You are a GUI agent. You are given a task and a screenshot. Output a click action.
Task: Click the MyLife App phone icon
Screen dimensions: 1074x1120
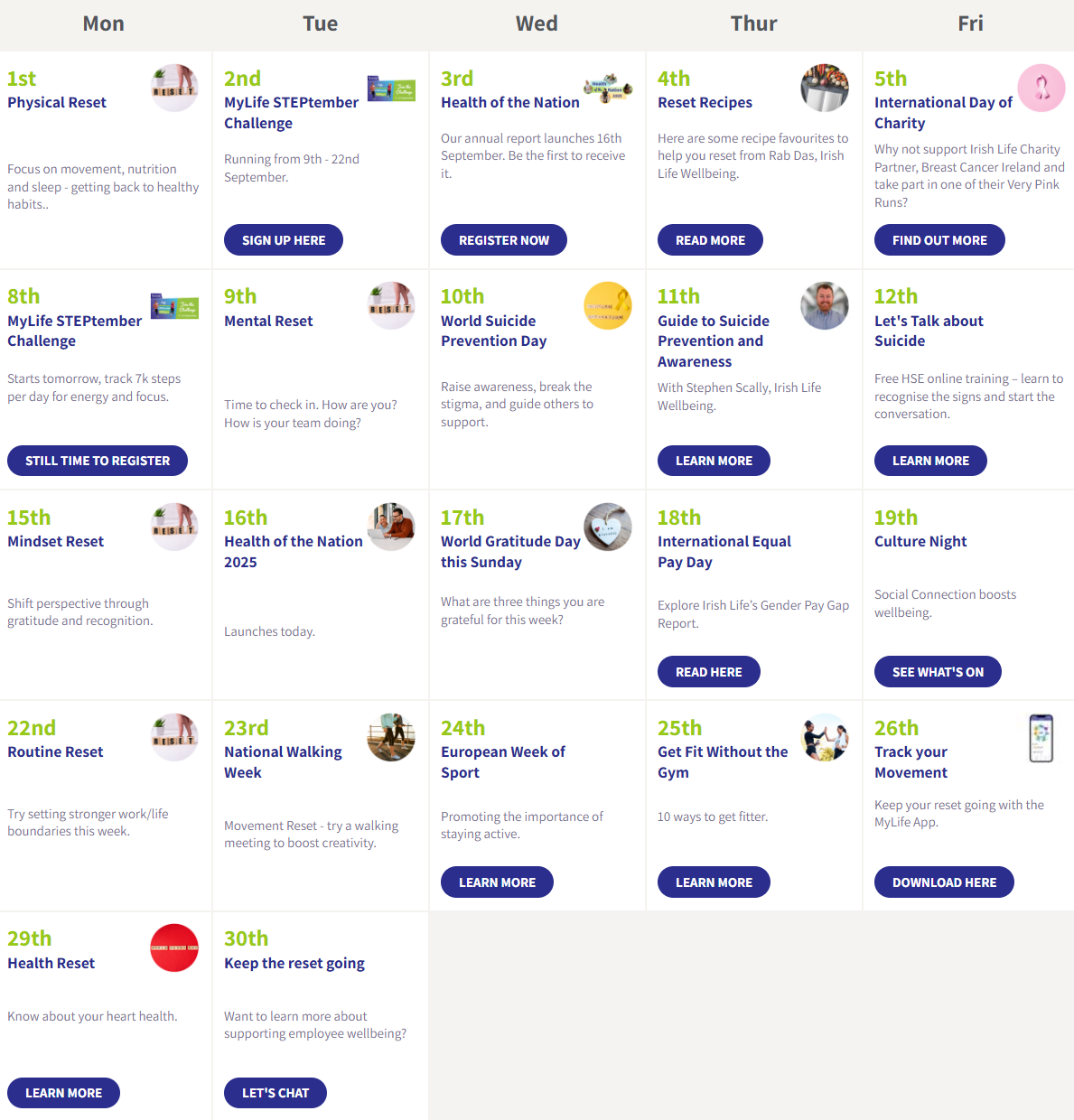[x=1041, y=738]
